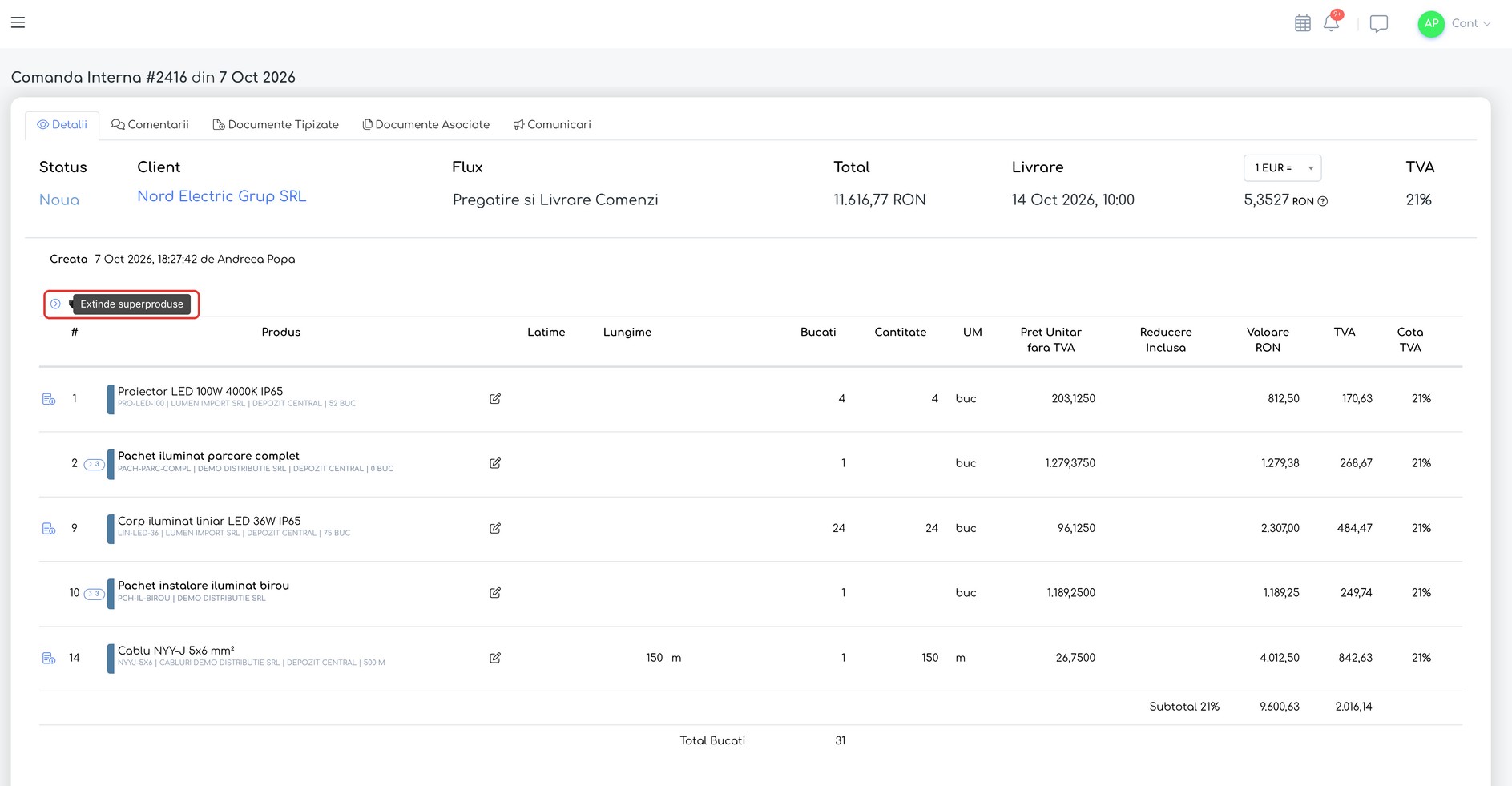Viewport: 1512px width, 786px height.
Task: Edit the Proiector LED 100W 4000K IP65 line
Action: point(495,398)
